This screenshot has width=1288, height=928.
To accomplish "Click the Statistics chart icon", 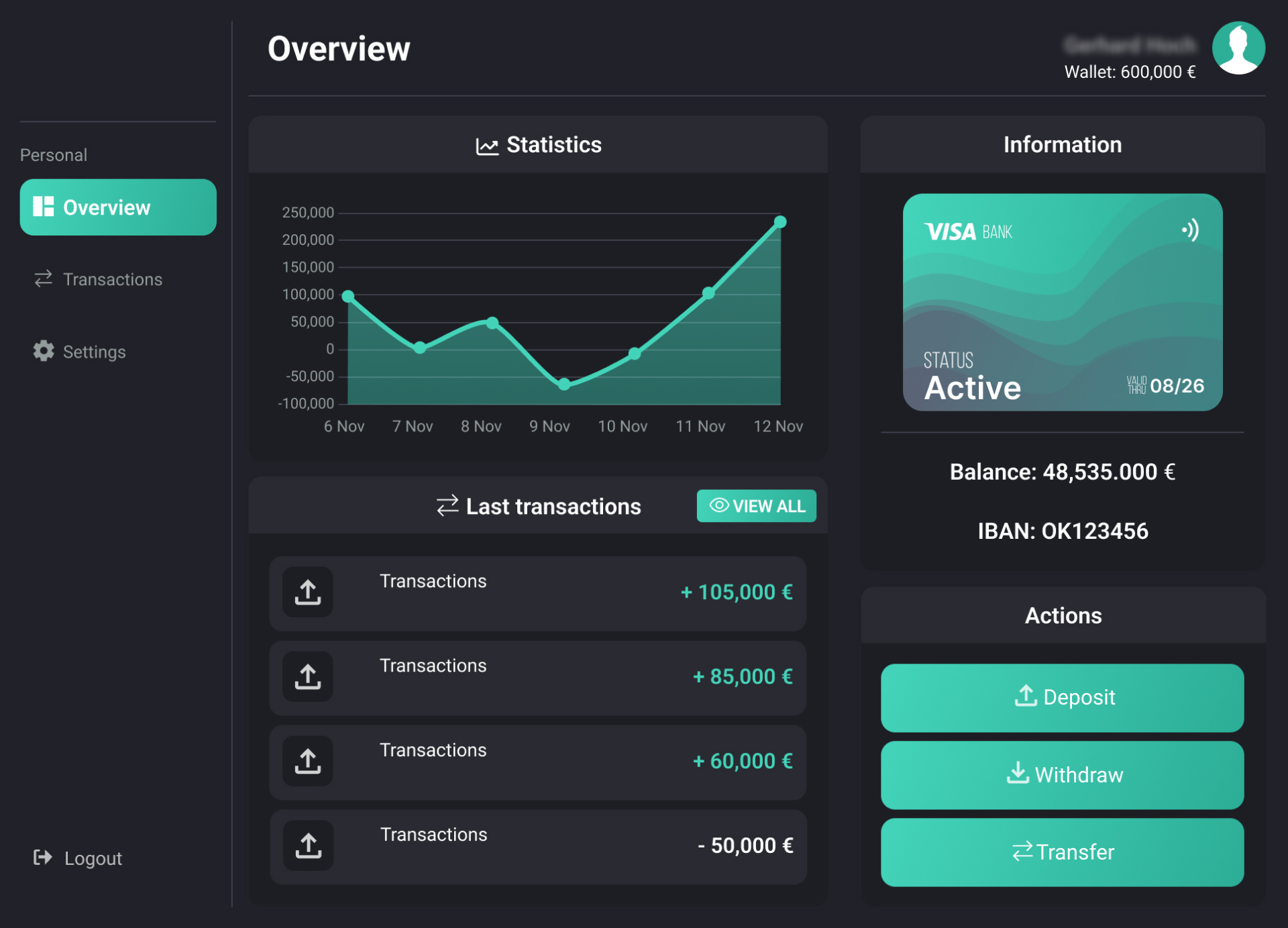I will point(487,146).
